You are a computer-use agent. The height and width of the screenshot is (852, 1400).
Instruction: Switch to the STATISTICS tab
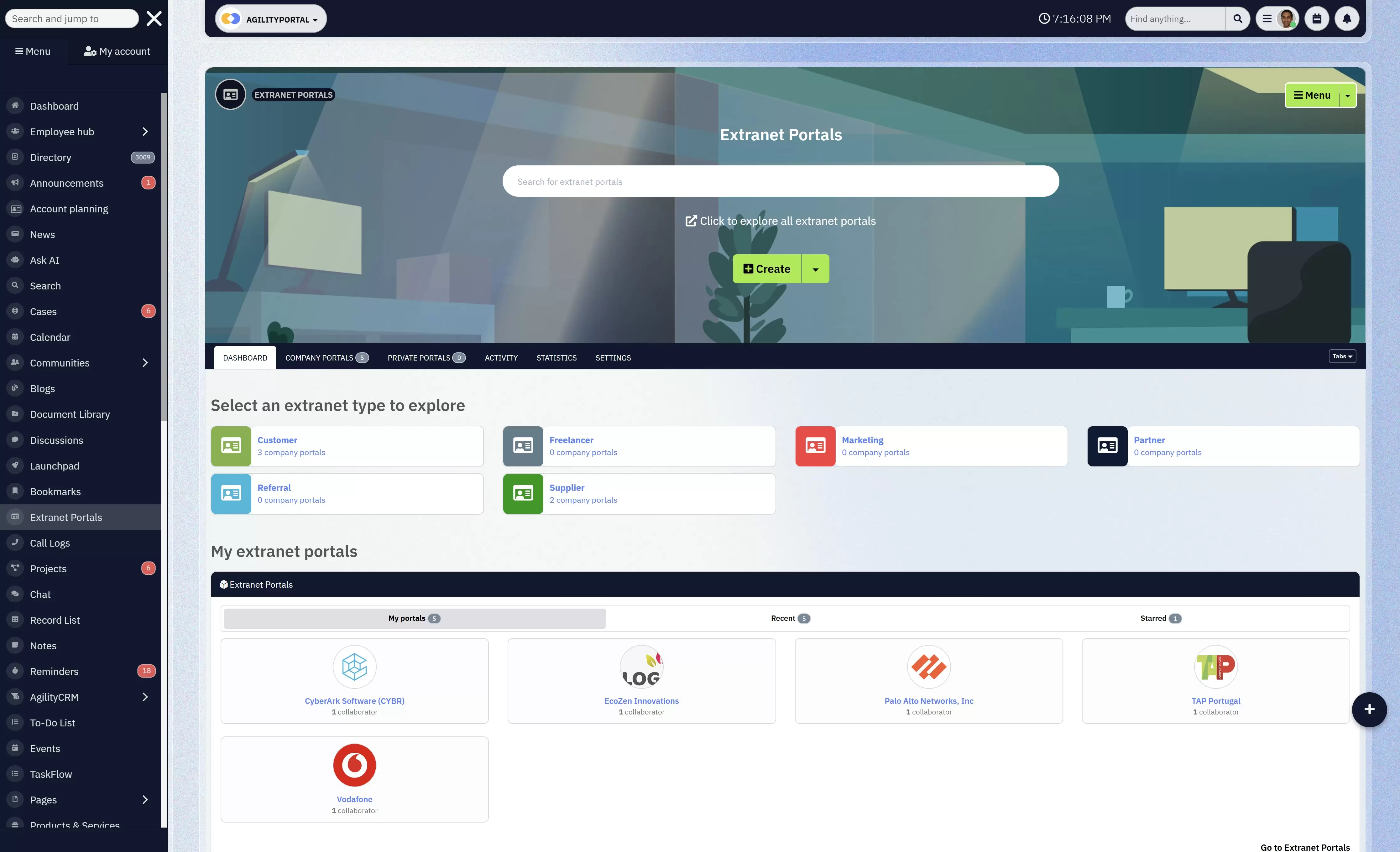pos(556,358)
